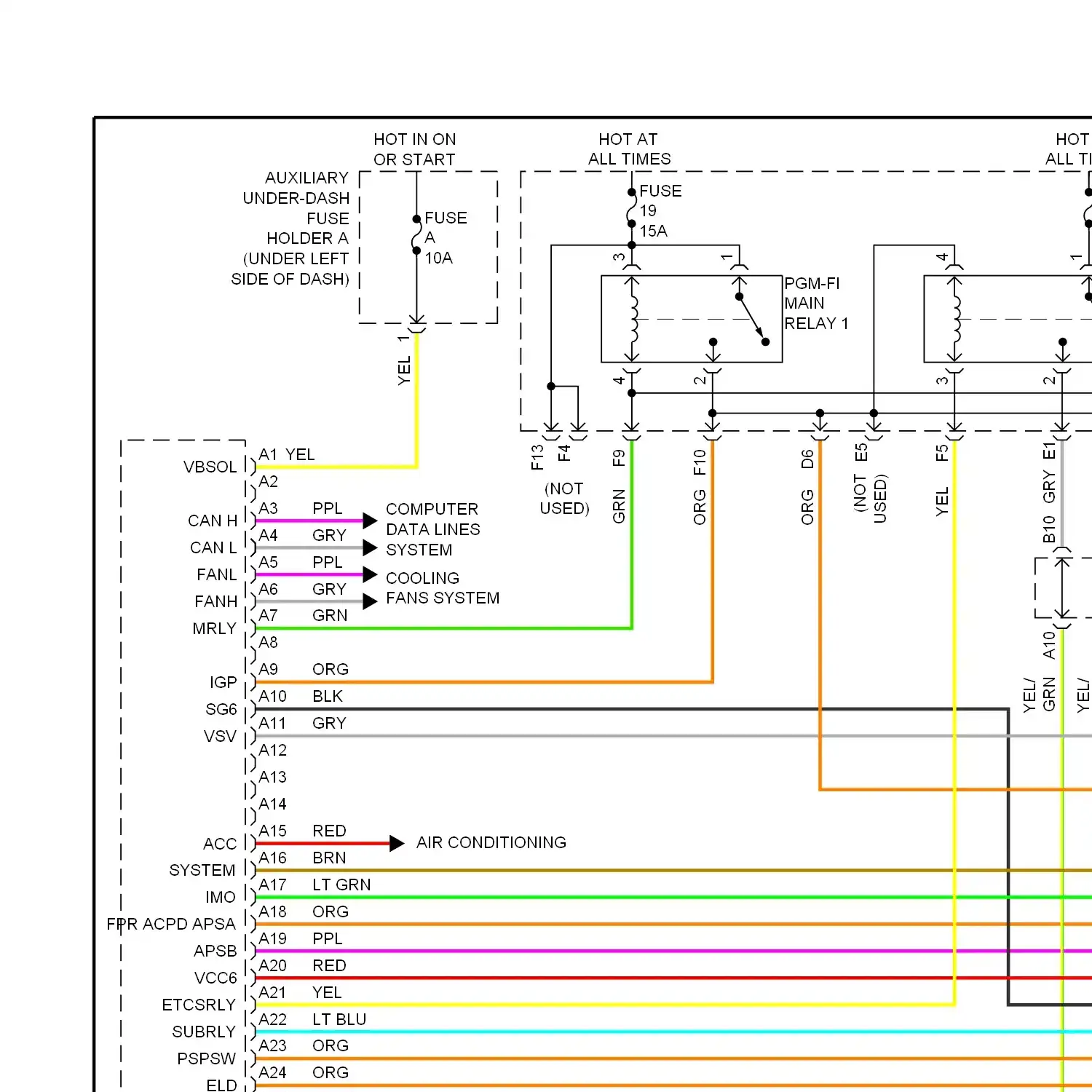1092x1092 pixels.
Task: Click the 'FUSE 19 15A' label
Action: point(660,211)
